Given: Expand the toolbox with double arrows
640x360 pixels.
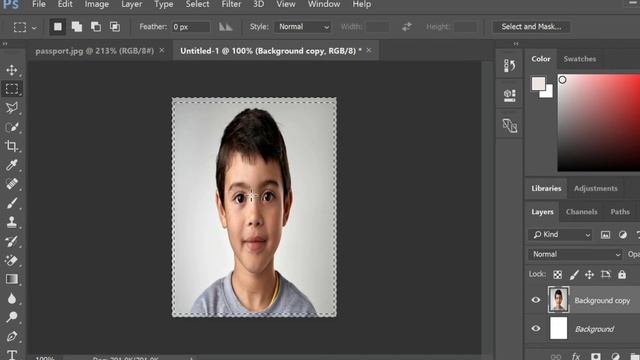Looking at the screenshot, I should [4, 44].
